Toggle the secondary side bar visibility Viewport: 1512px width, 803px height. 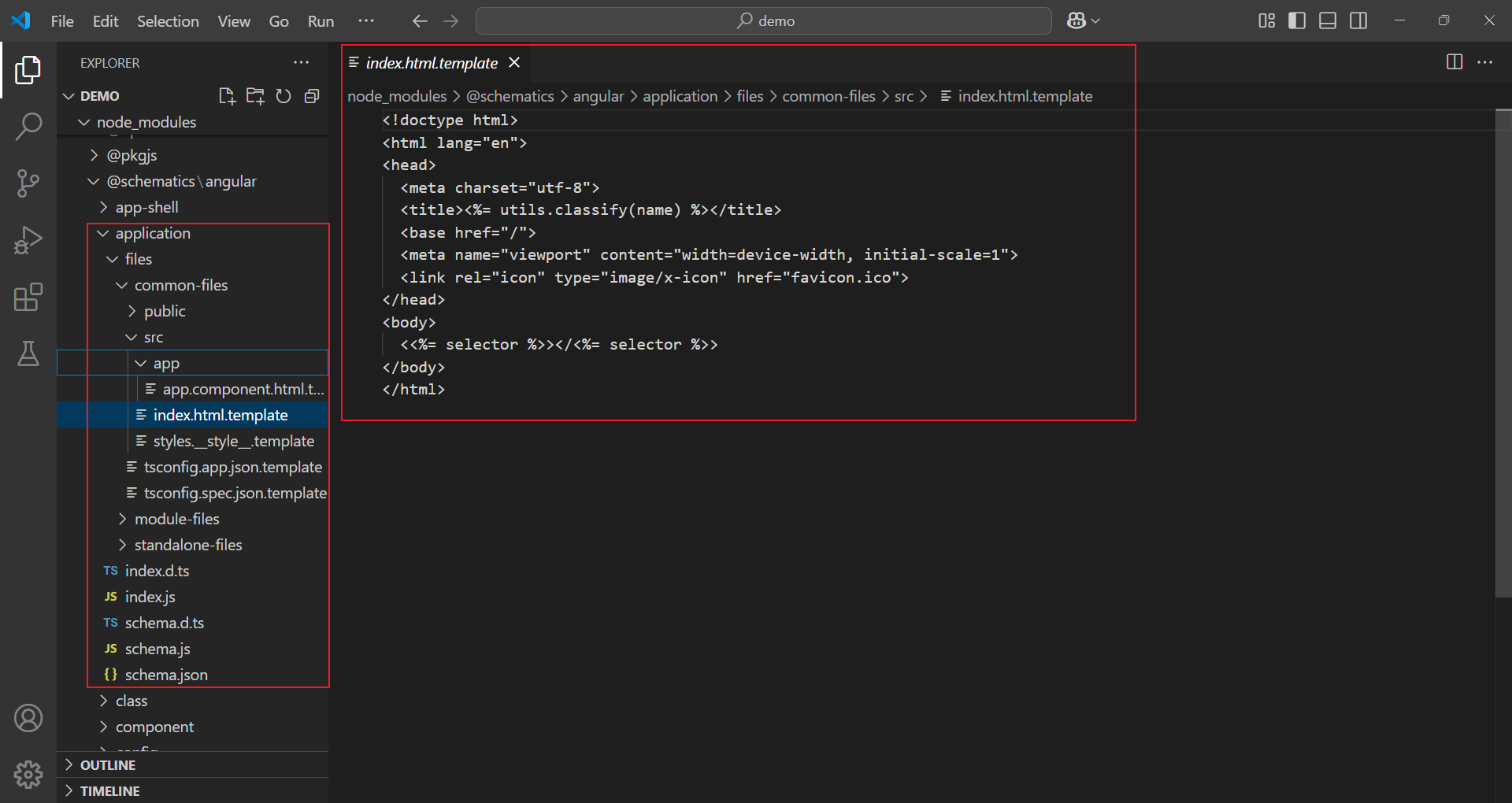coord(1358,21)
